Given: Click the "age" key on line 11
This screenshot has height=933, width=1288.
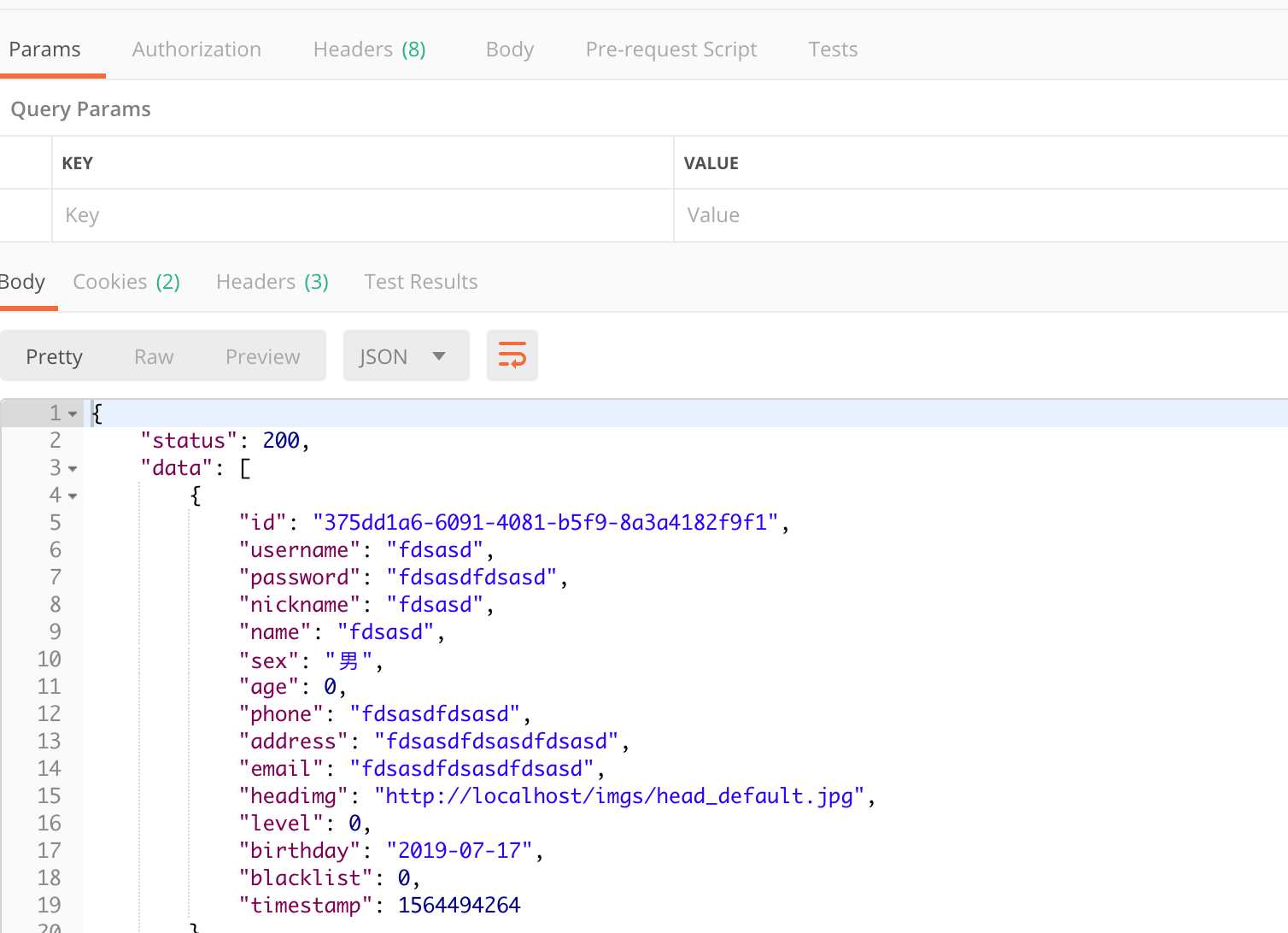Looking at the screenshot, I should [269, 687].
